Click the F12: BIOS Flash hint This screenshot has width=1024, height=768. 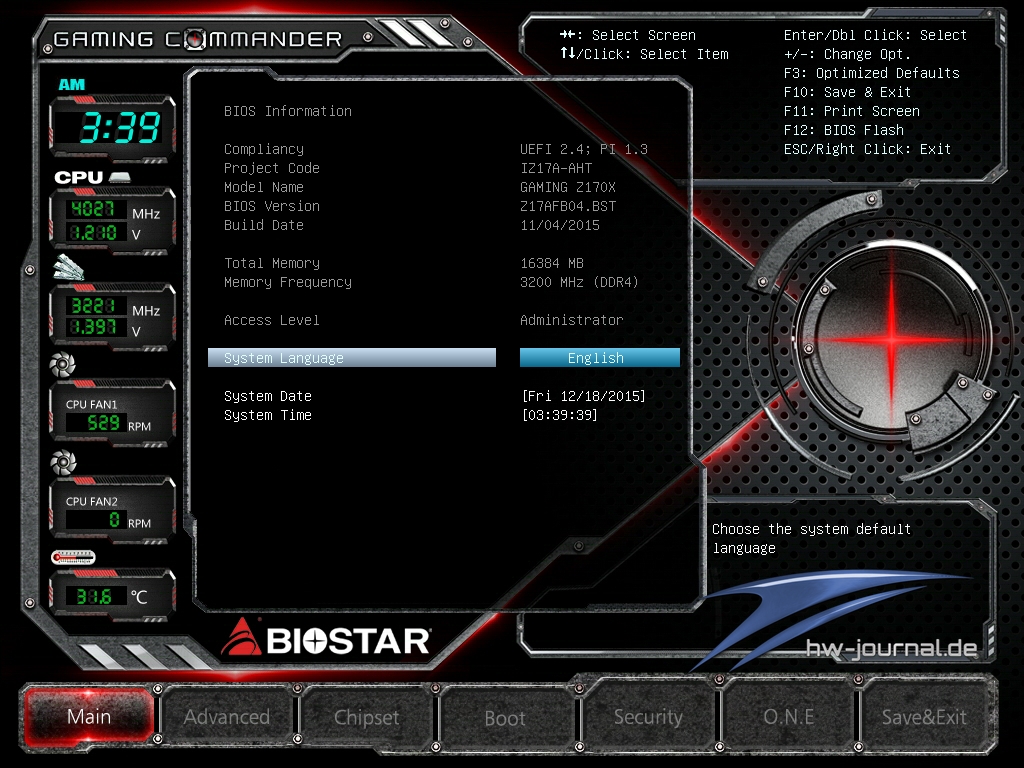(844, 130)
